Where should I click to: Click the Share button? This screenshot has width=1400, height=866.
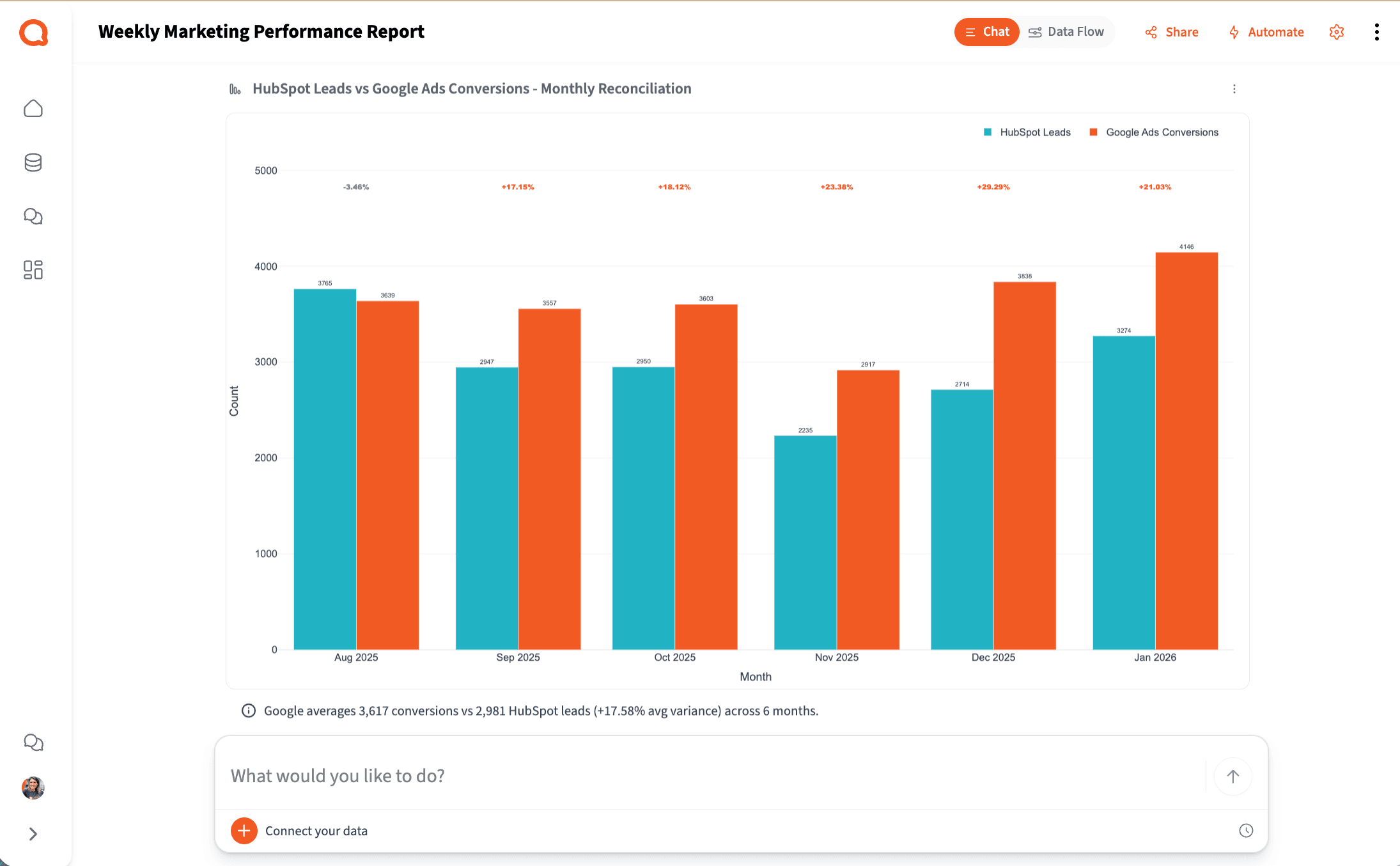[1171, 32]
